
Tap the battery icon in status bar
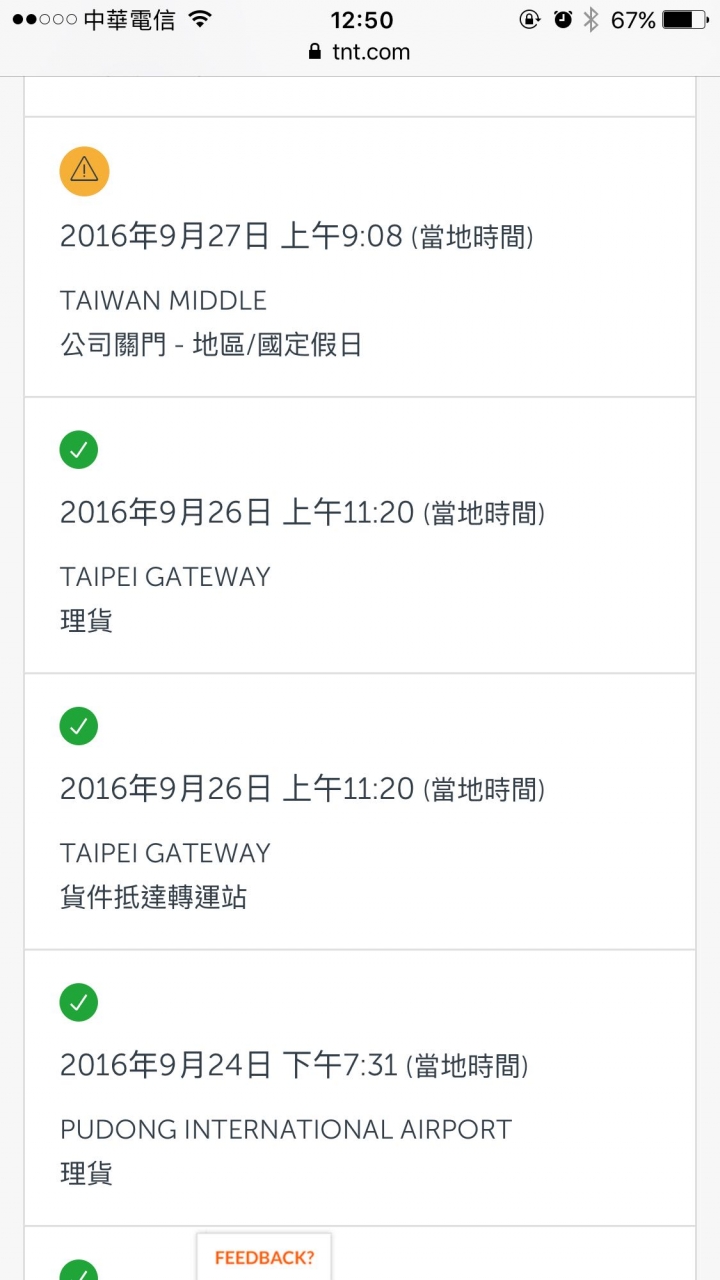[686, 19]
